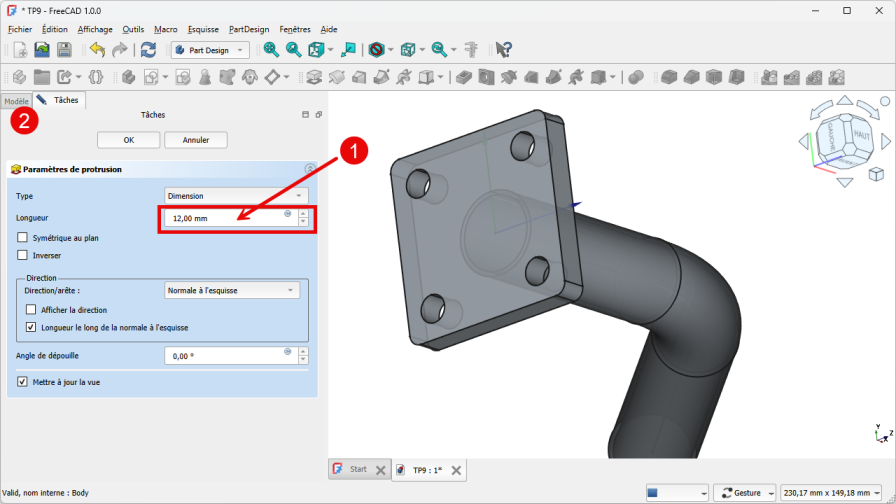896x504 pixels.
Task: Uncheck Mettre à jour la vue
Action: click(23, 382)
